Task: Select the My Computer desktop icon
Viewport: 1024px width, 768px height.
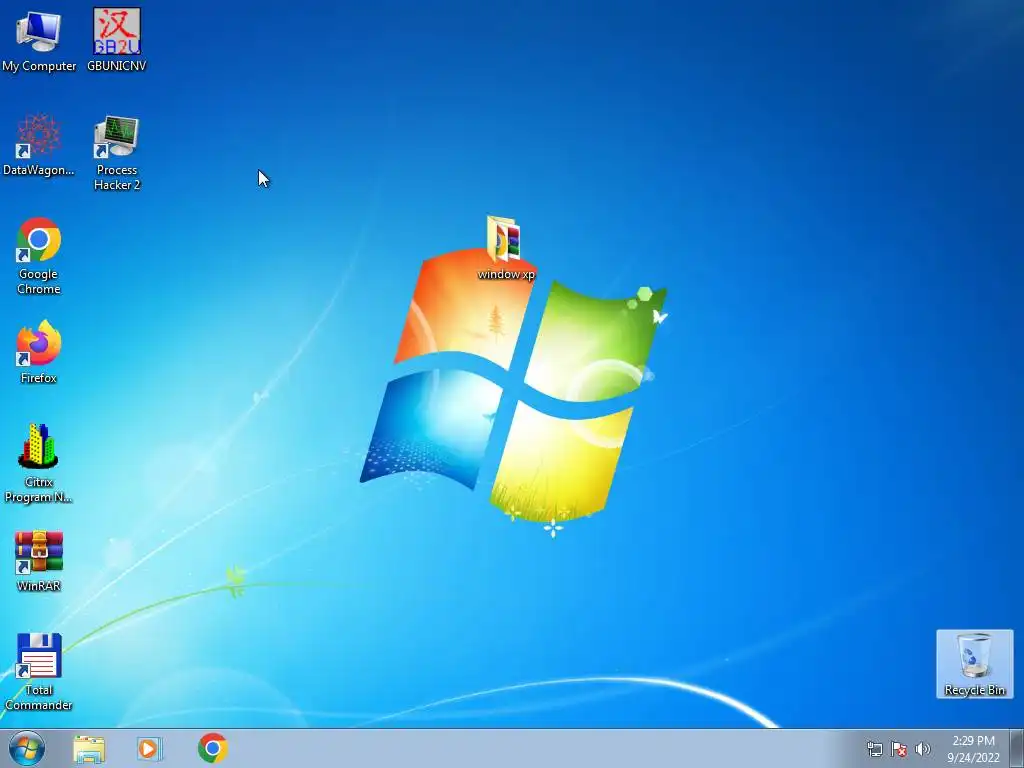Action: 39,39
